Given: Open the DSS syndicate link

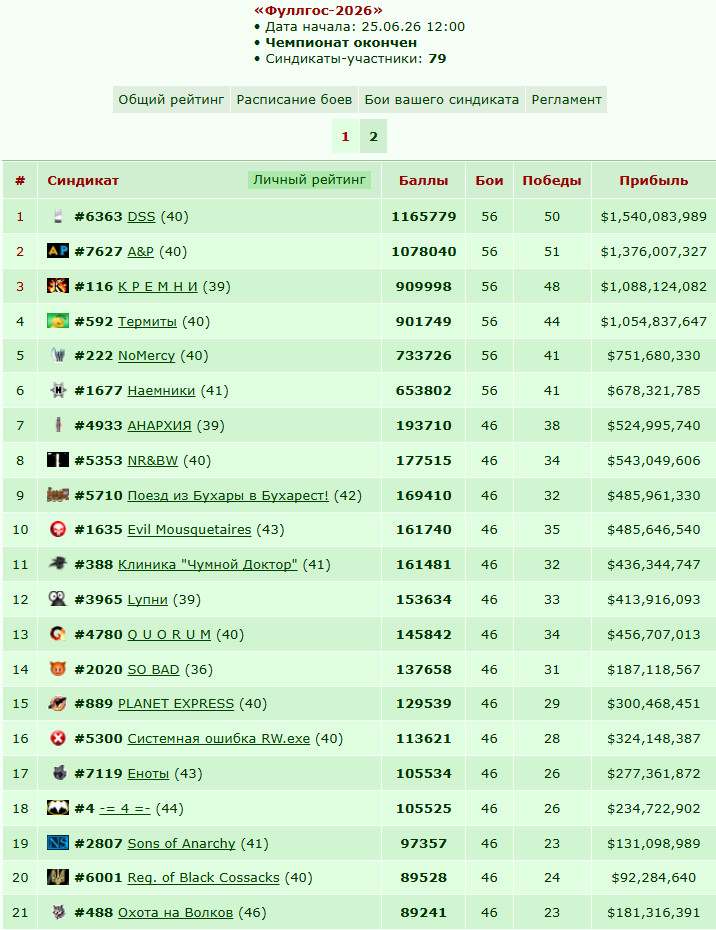Looking at the screenshot, I should (141, 216).
